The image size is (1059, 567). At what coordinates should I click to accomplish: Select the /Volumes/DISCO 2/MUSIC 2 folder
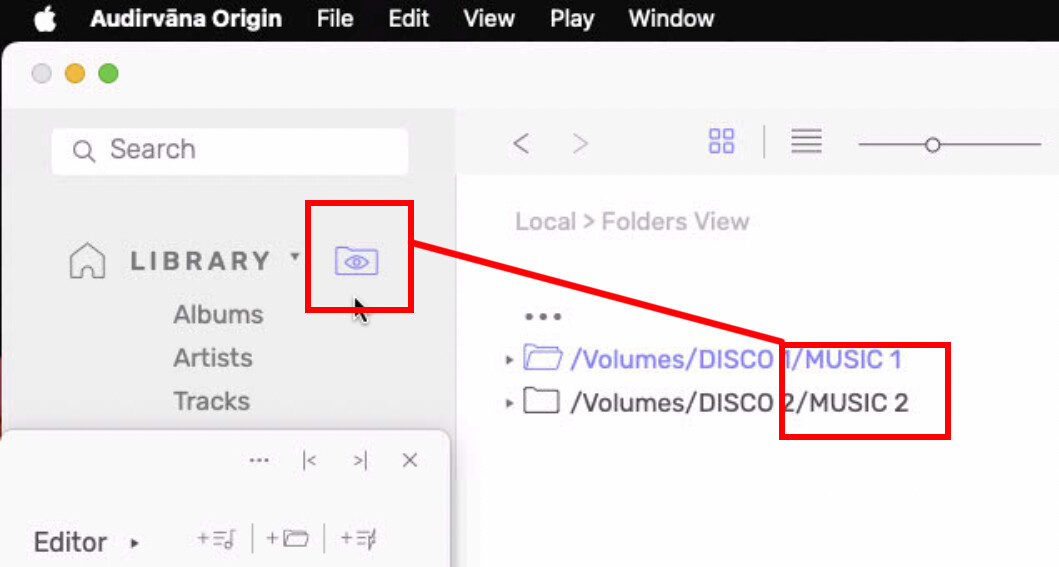(x=740, y=403)
